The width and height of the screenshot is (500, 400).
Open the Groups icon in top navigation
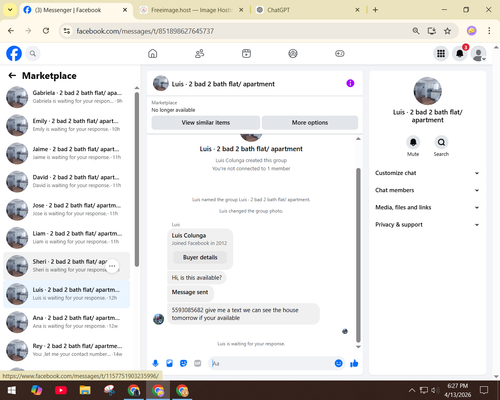click(x=293, y=53)
